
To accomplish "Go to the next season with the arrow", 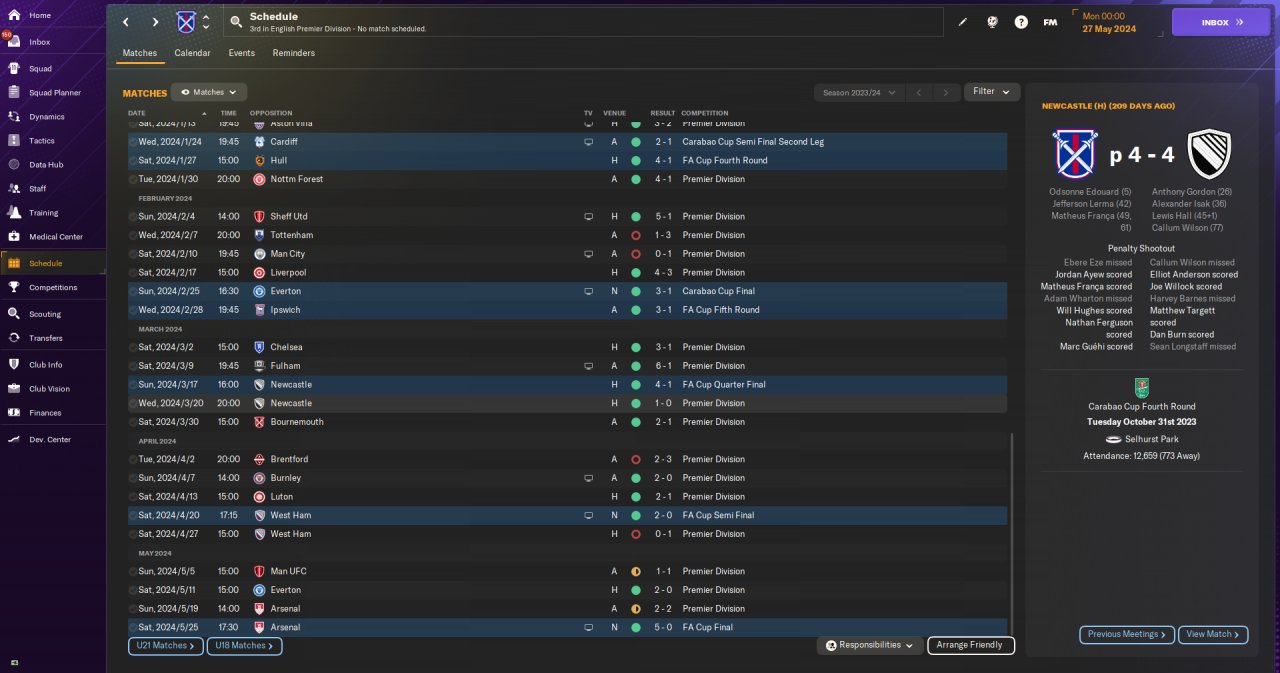I will click(946, 92).
